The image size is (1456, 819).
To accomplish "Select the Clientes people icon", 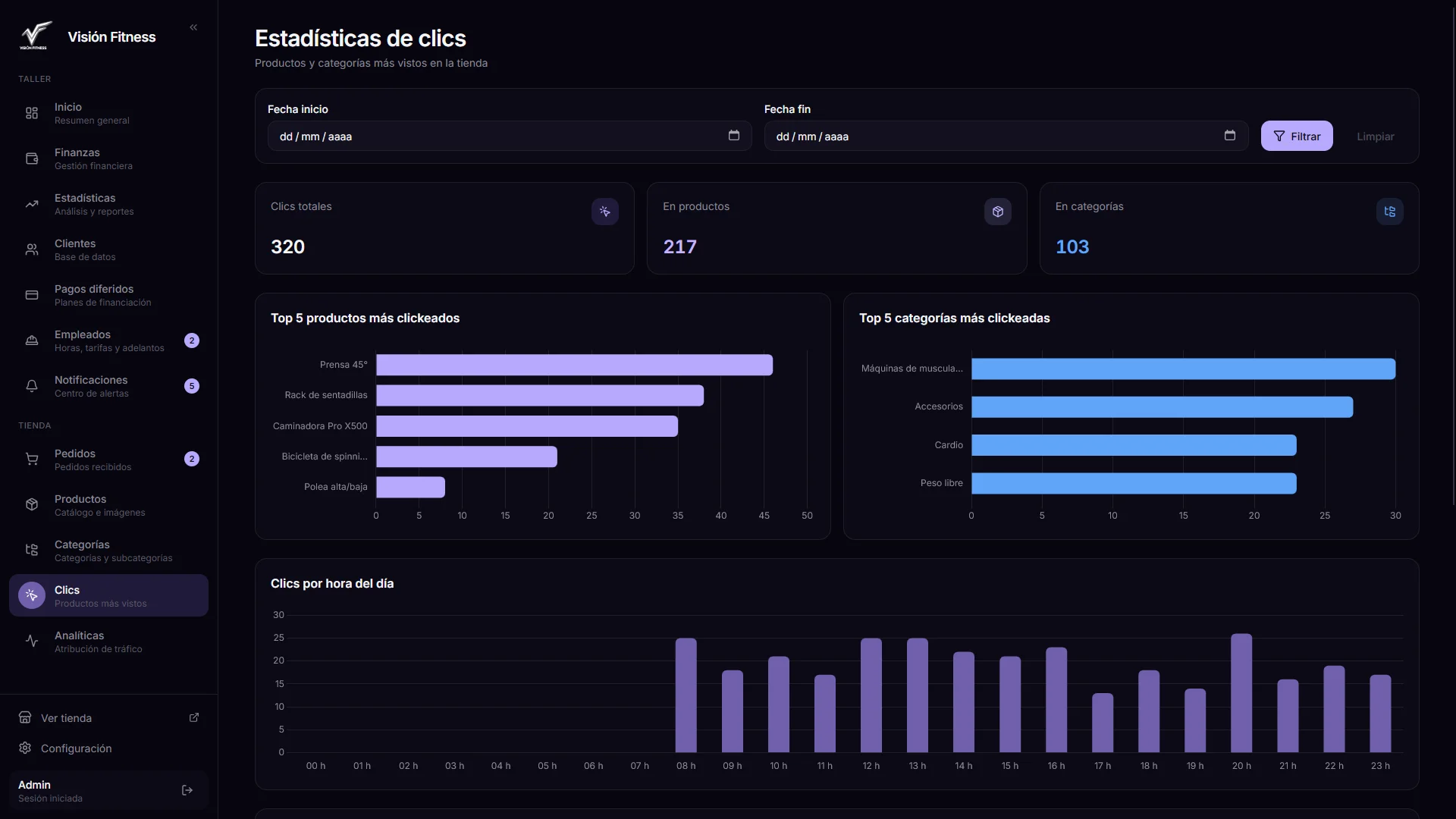I will (x=32, y=249).
